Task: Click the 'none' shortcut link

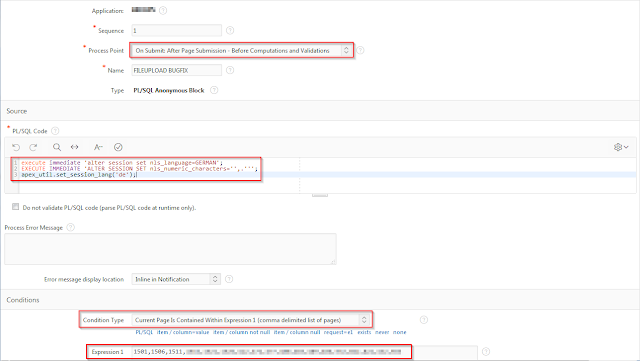Action: pyautogui.click(x=400, y=332)
